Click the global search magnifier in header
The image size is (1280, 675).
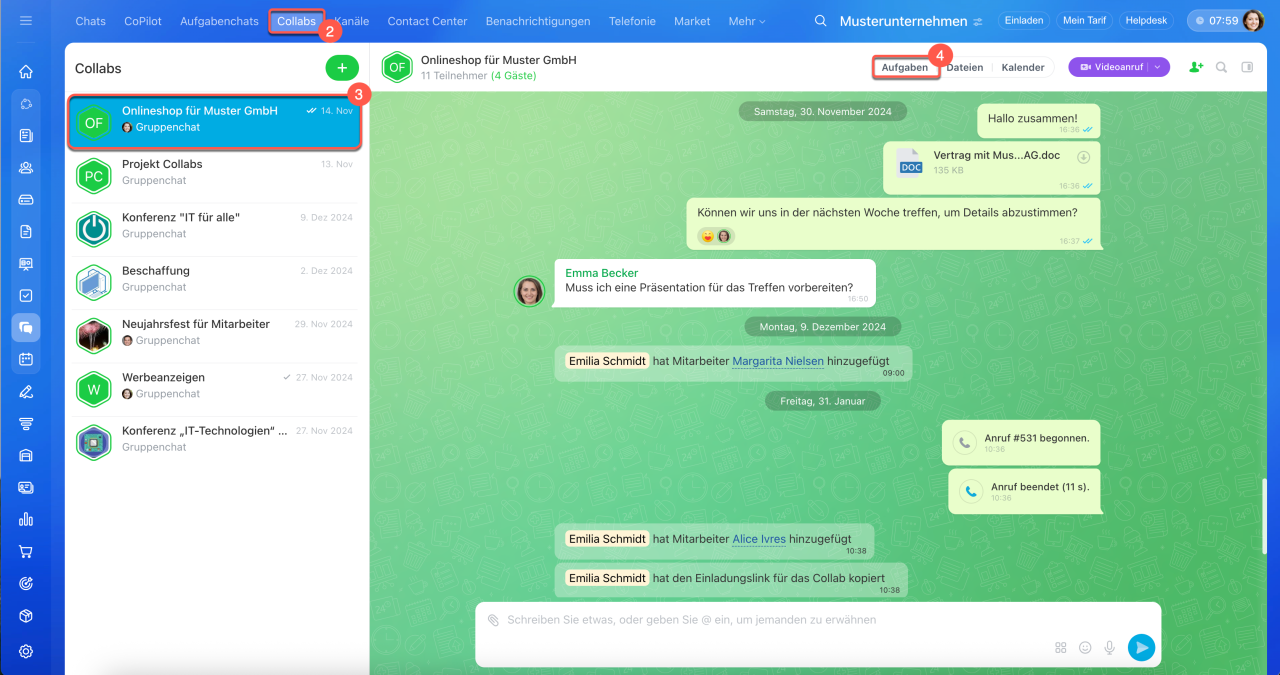tap(821, 21)
